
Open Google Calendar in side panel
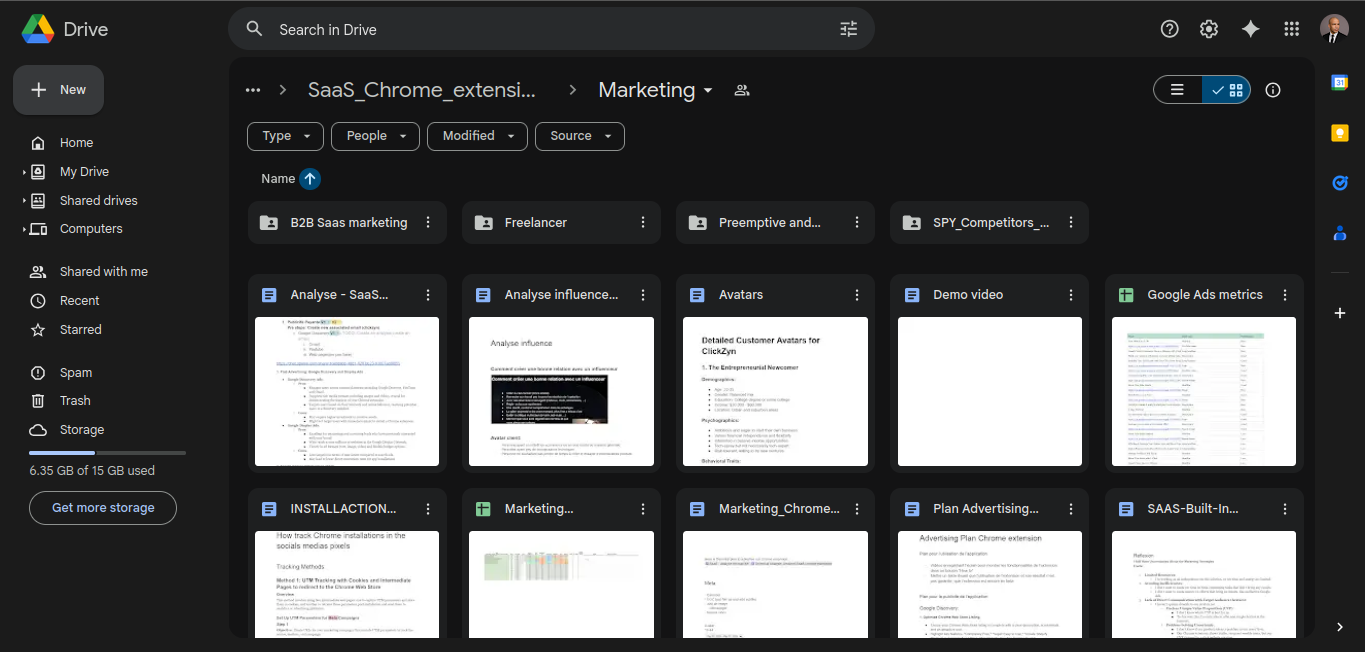(1339, 83)
